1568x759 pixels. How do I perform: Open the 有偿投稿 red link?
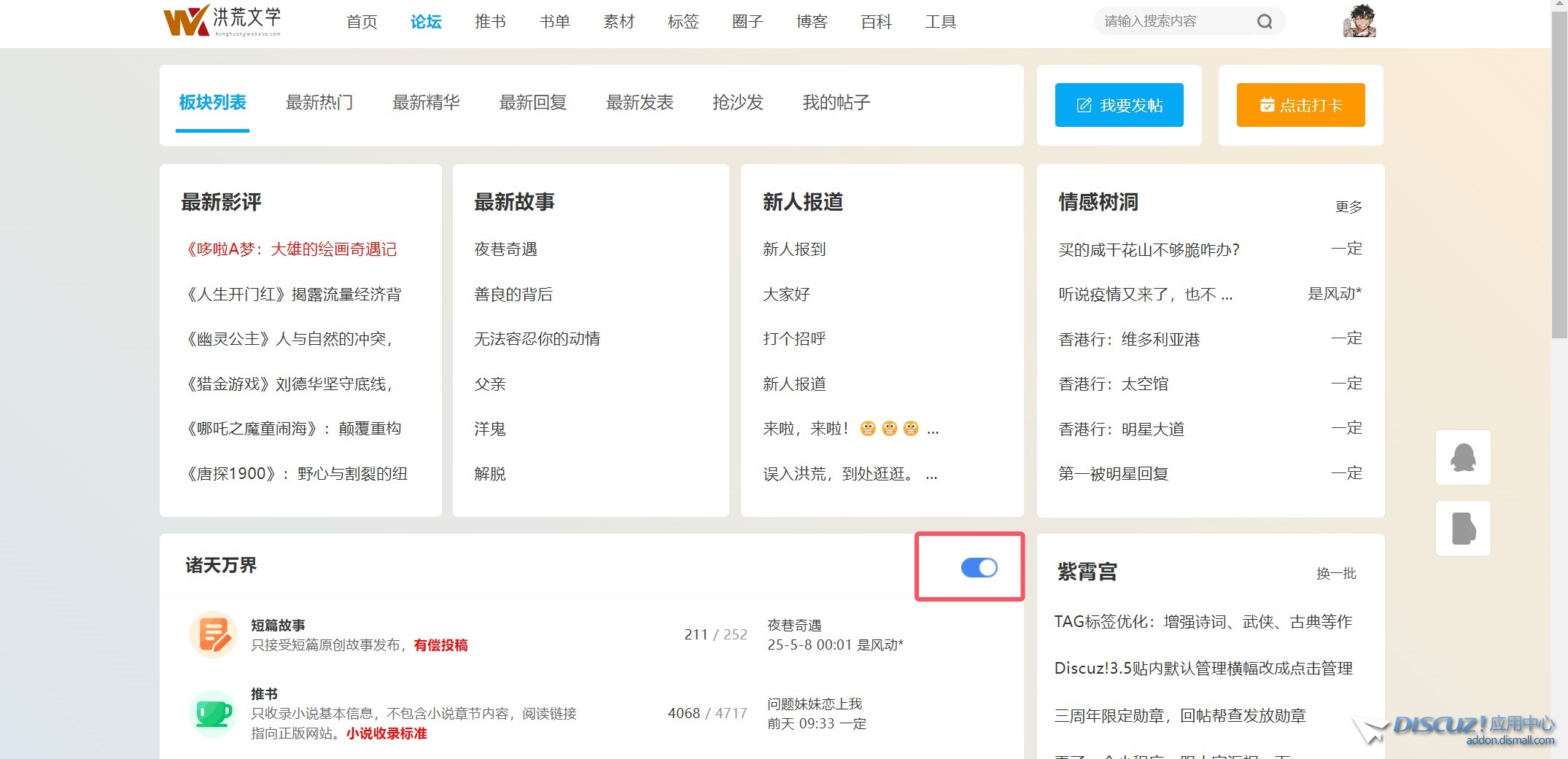coord(440,645)
